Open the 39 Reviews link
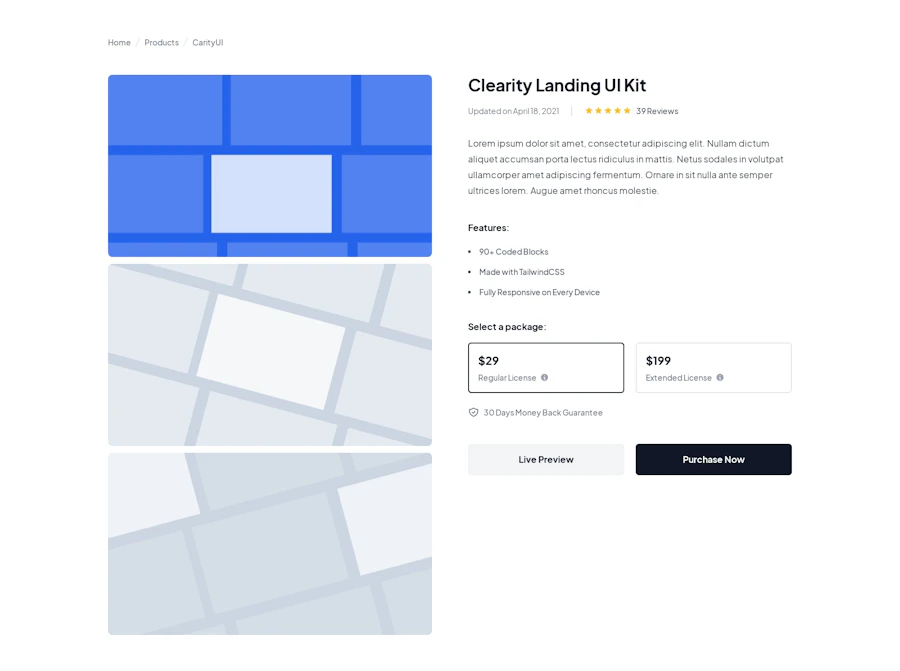900x671 pixels. [x=657, y=111]
